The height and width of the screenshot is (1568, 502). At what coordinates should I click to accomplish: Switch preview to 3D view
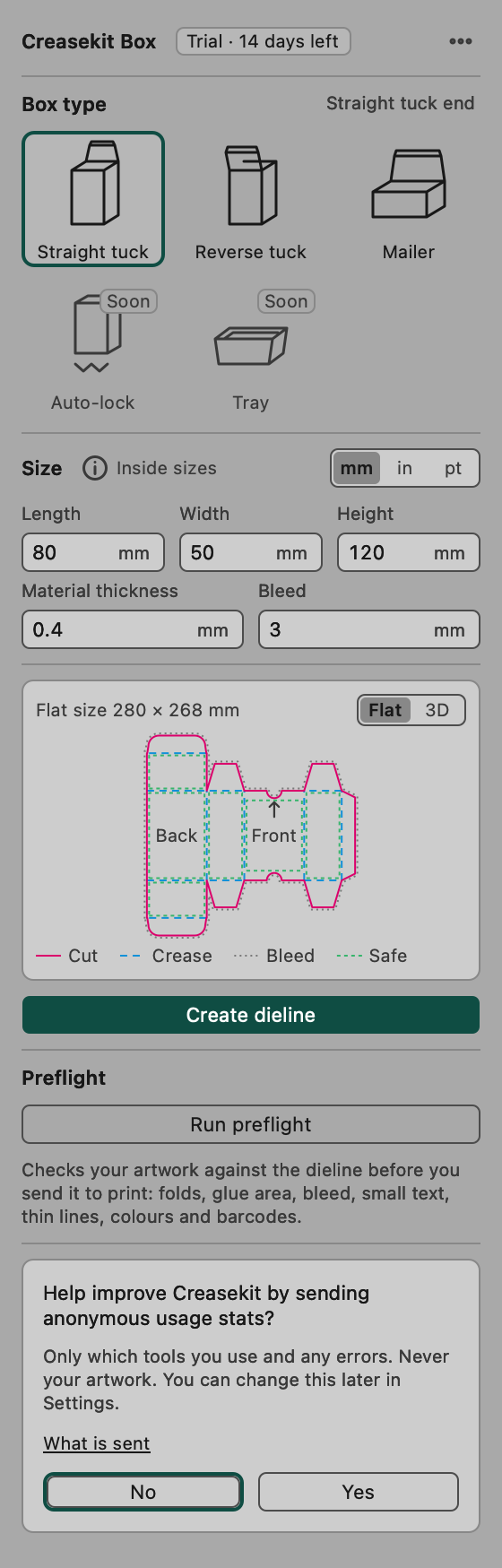click(x=437, y=710)
